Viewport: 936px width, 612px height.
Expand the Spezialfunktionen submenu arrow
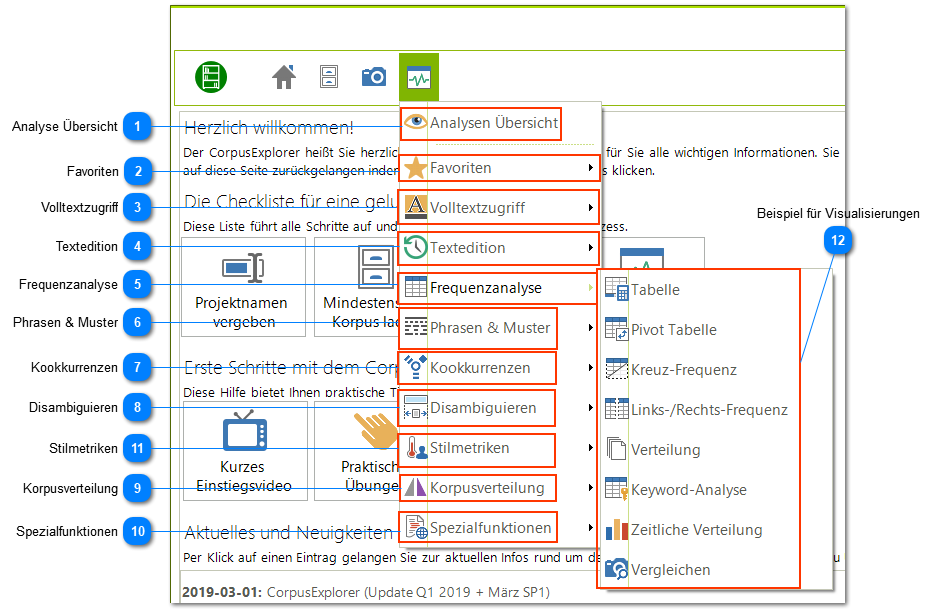(590, 527)
